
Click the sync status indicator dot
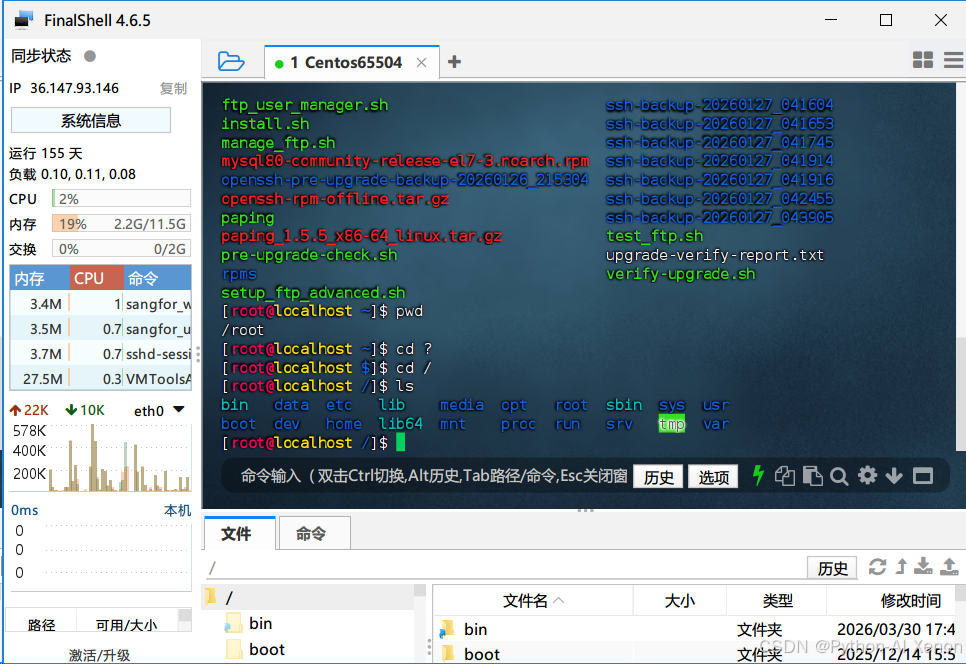90,56
